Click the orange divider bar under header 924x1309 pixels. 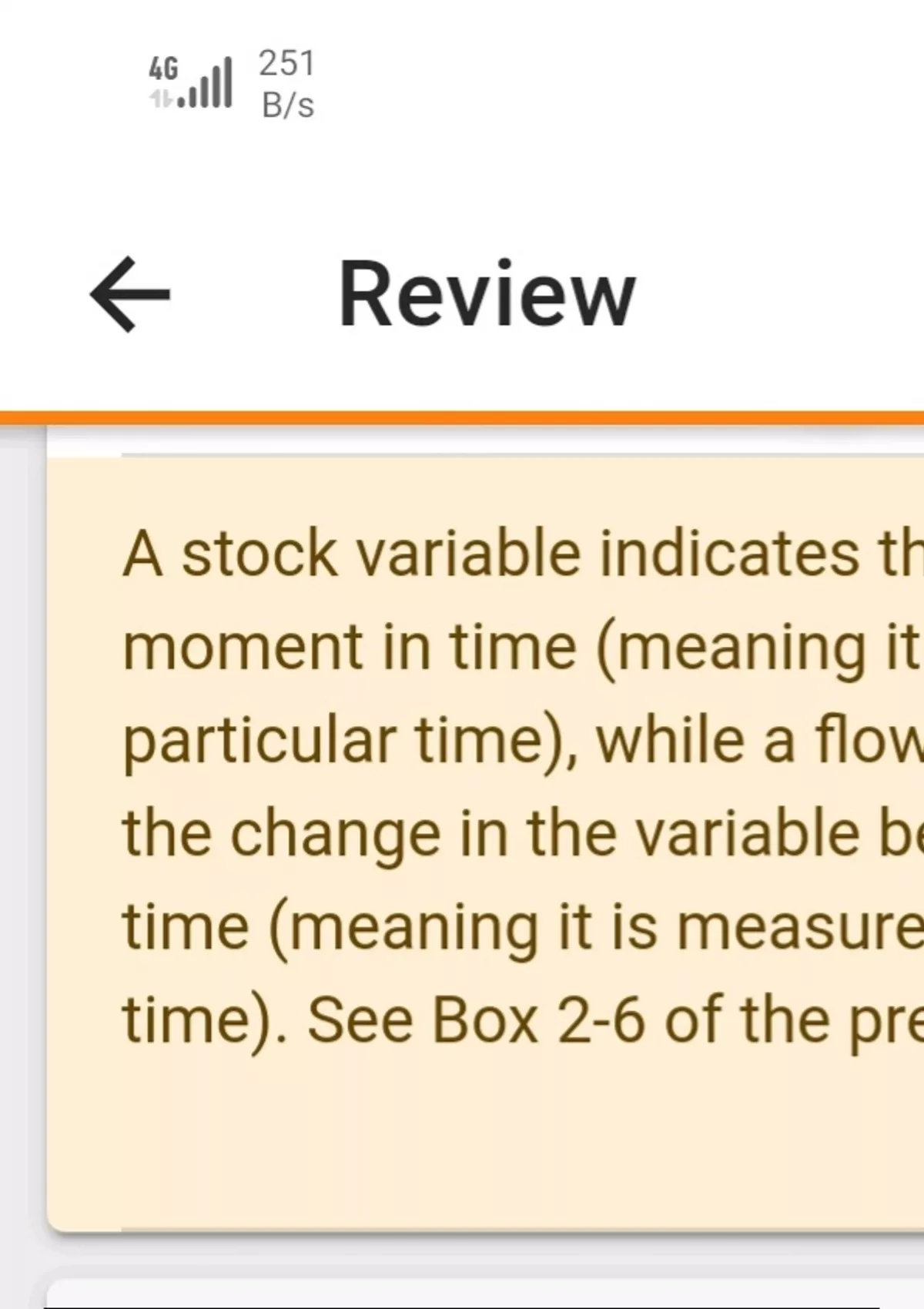tap(462, 418)
